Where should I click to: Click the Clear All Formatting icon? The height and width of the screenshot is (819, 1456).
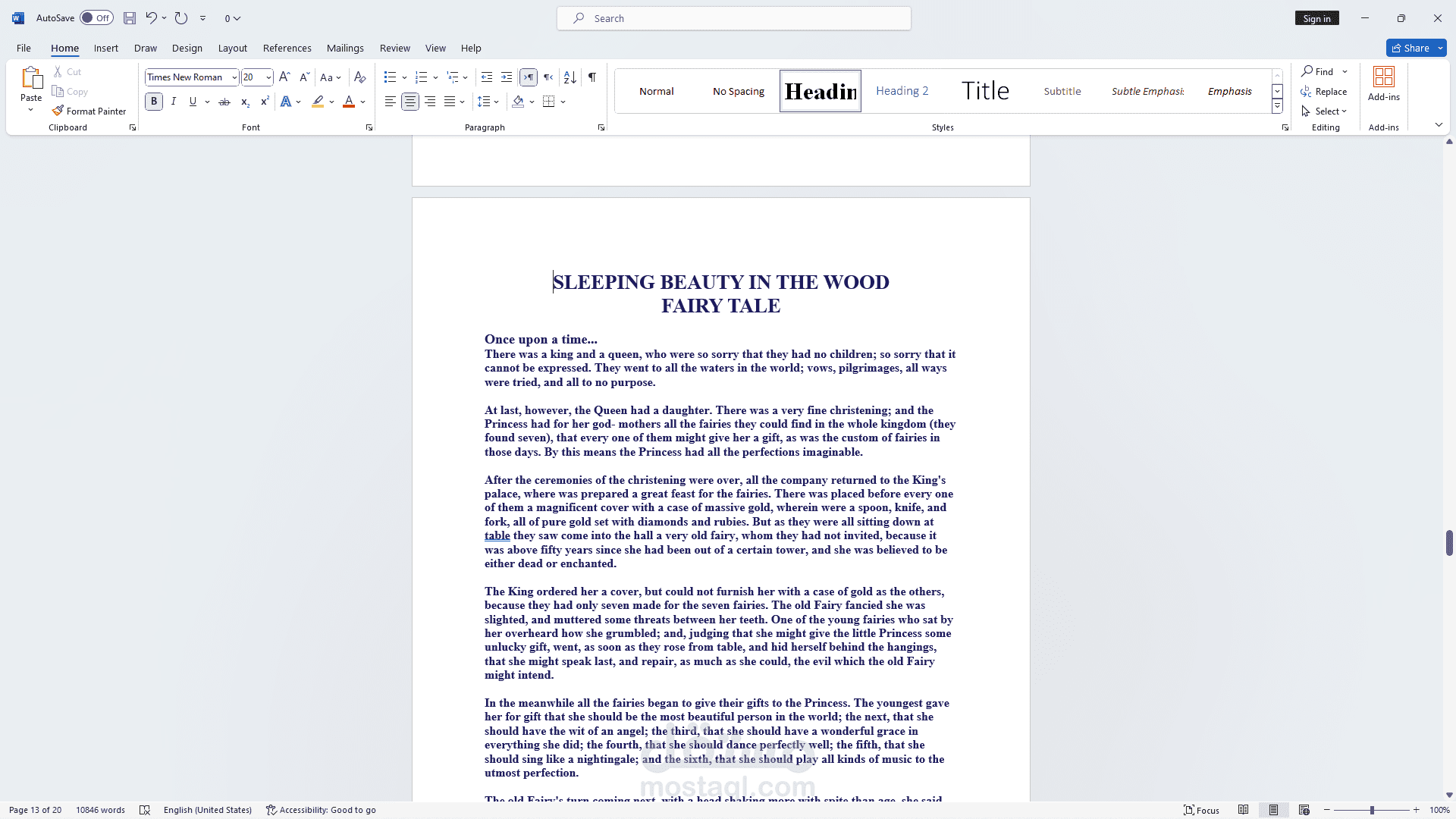click(360, 77)
